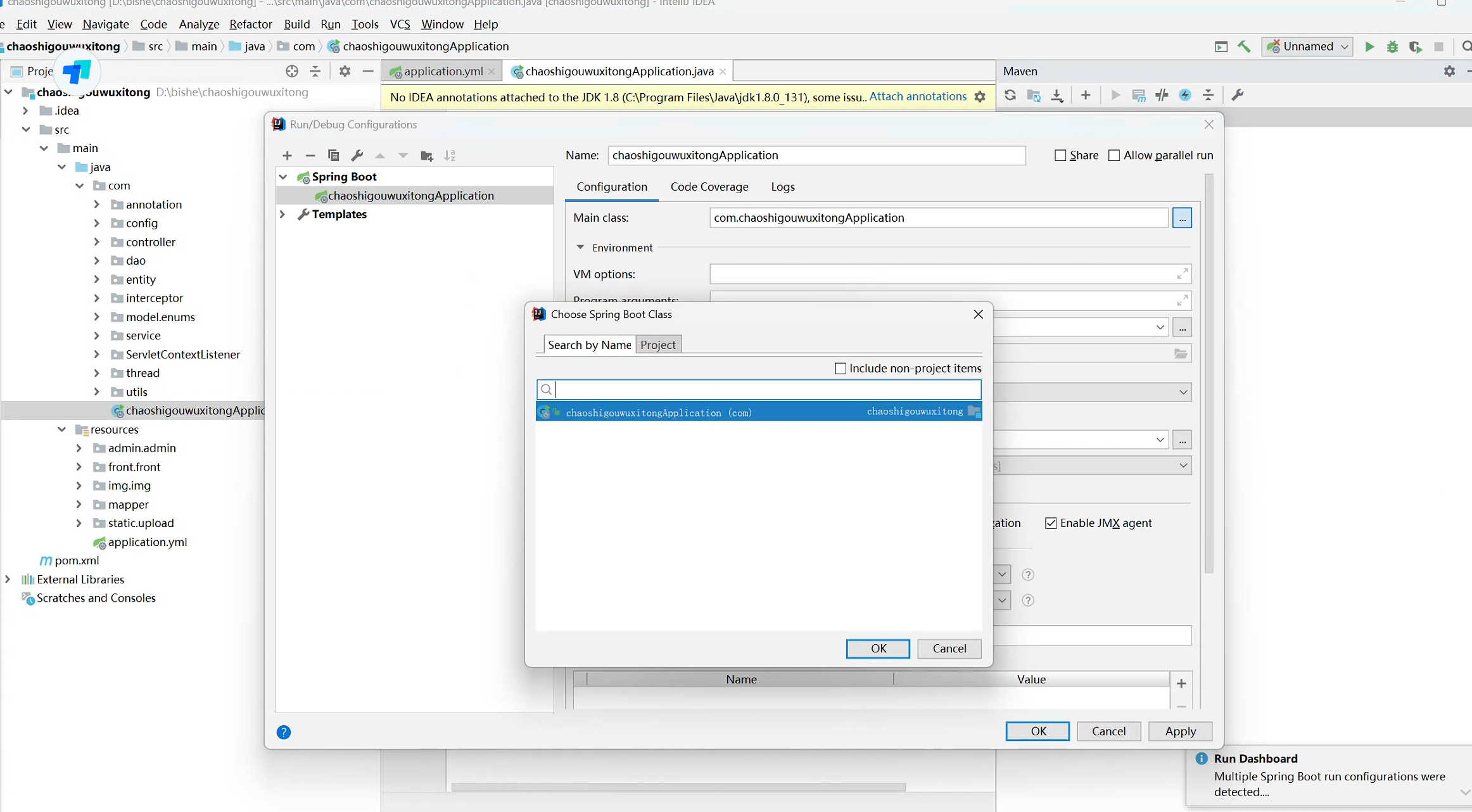The height and width of the screenshot is (812, 1472).
Task: Collapse Environment section
Action: click(x=580, y=248)
